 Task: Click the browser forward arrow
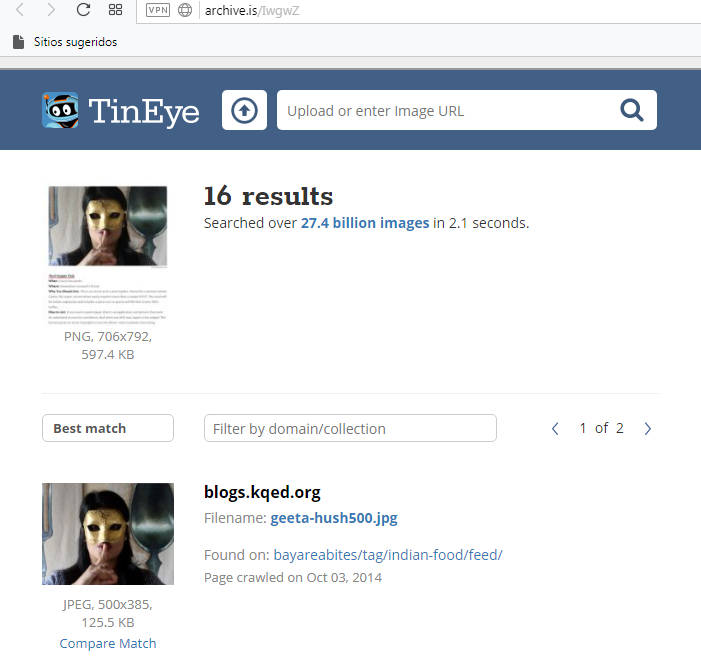(x=51, y=10)
